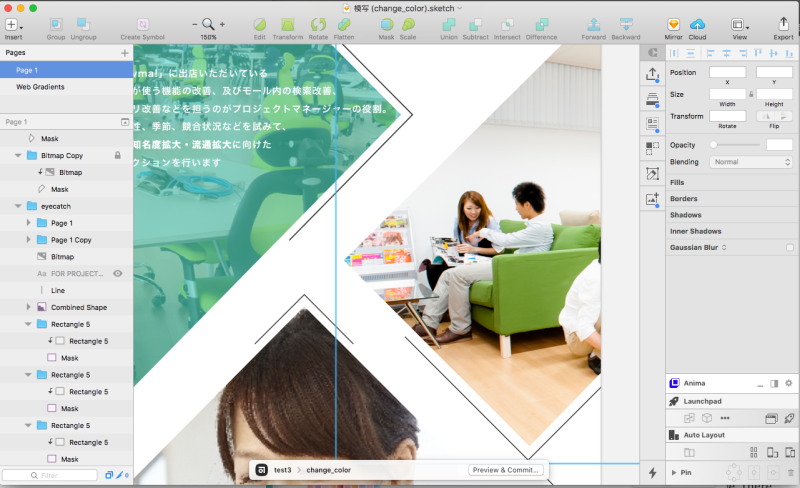Image resolution: width=800 pixels, height=488 pixels.
Task: Expand the Page 1 Copy folder
Action: tap(29, 239)
